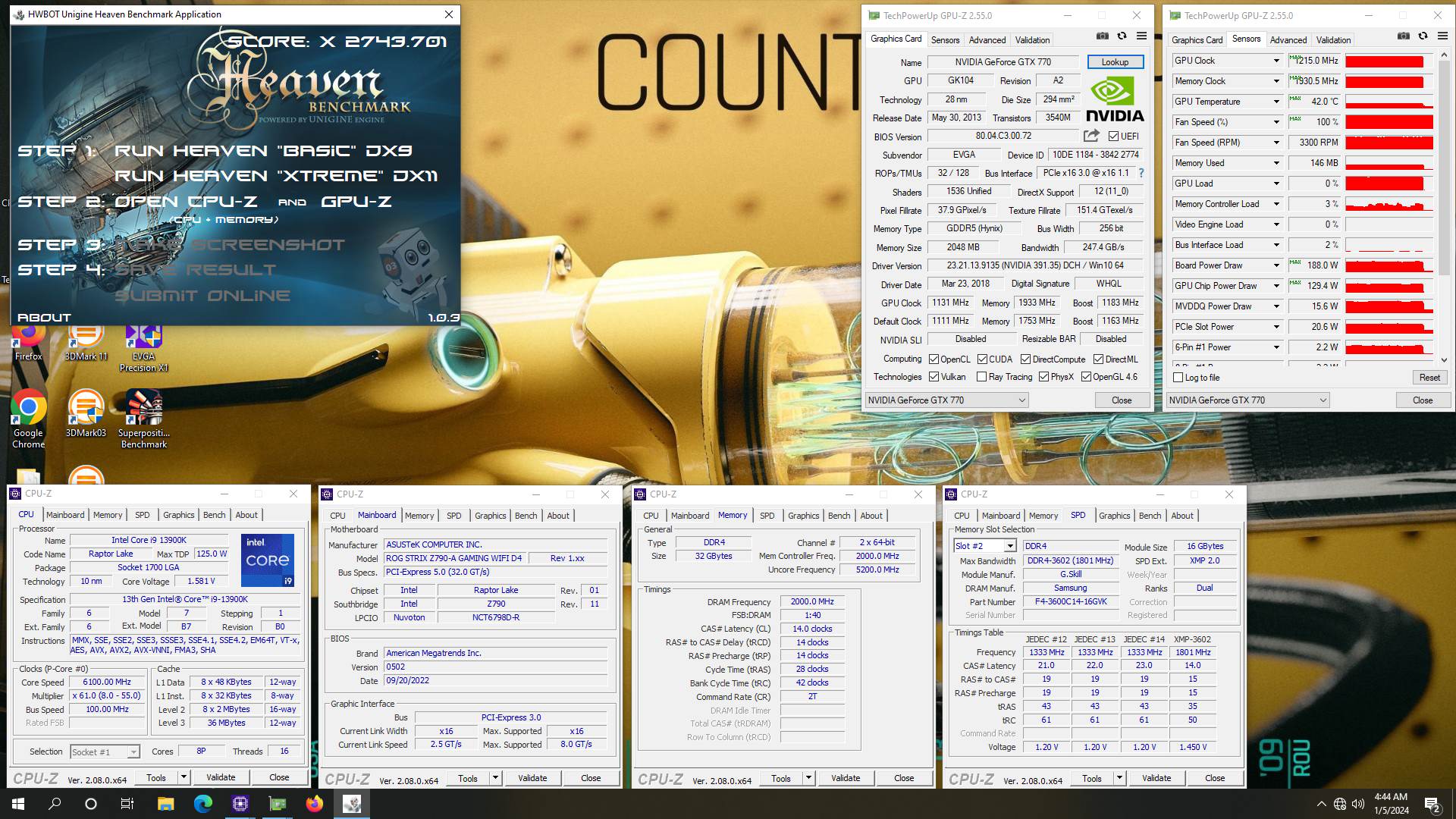
Task: Toggle the DirectCompute checkbox
Action: [1025, 359]
